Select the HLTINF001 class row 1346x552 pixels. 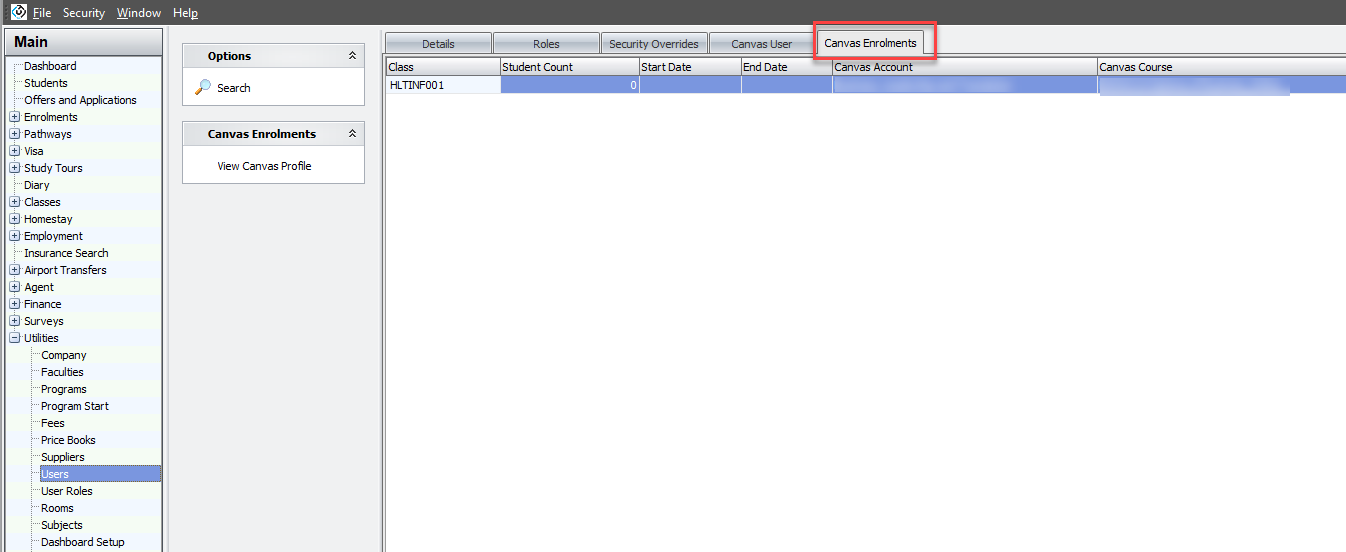[442, 85]
